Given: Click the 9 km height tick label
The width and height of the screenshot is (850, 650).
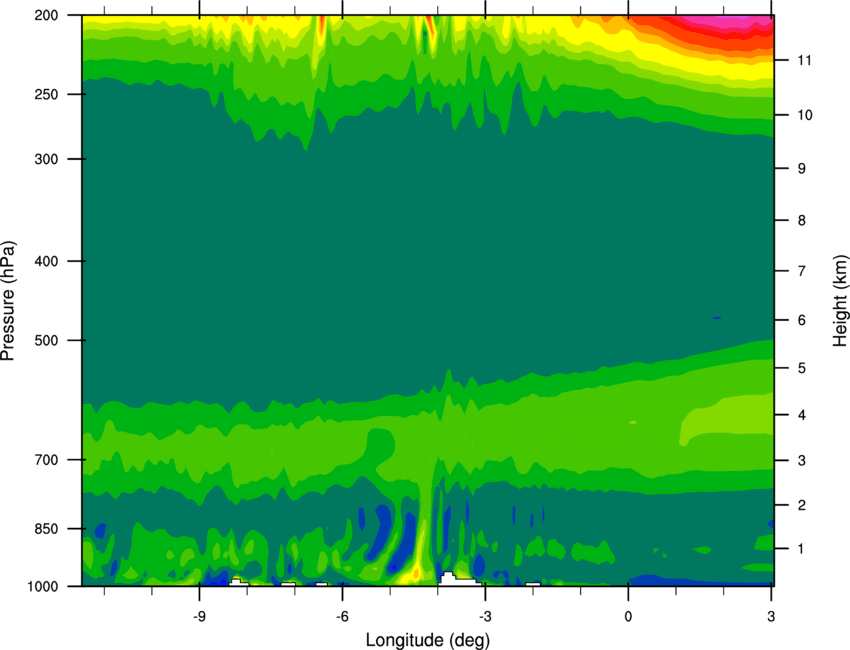Looking at the screenshot, I should pos(802,169).
